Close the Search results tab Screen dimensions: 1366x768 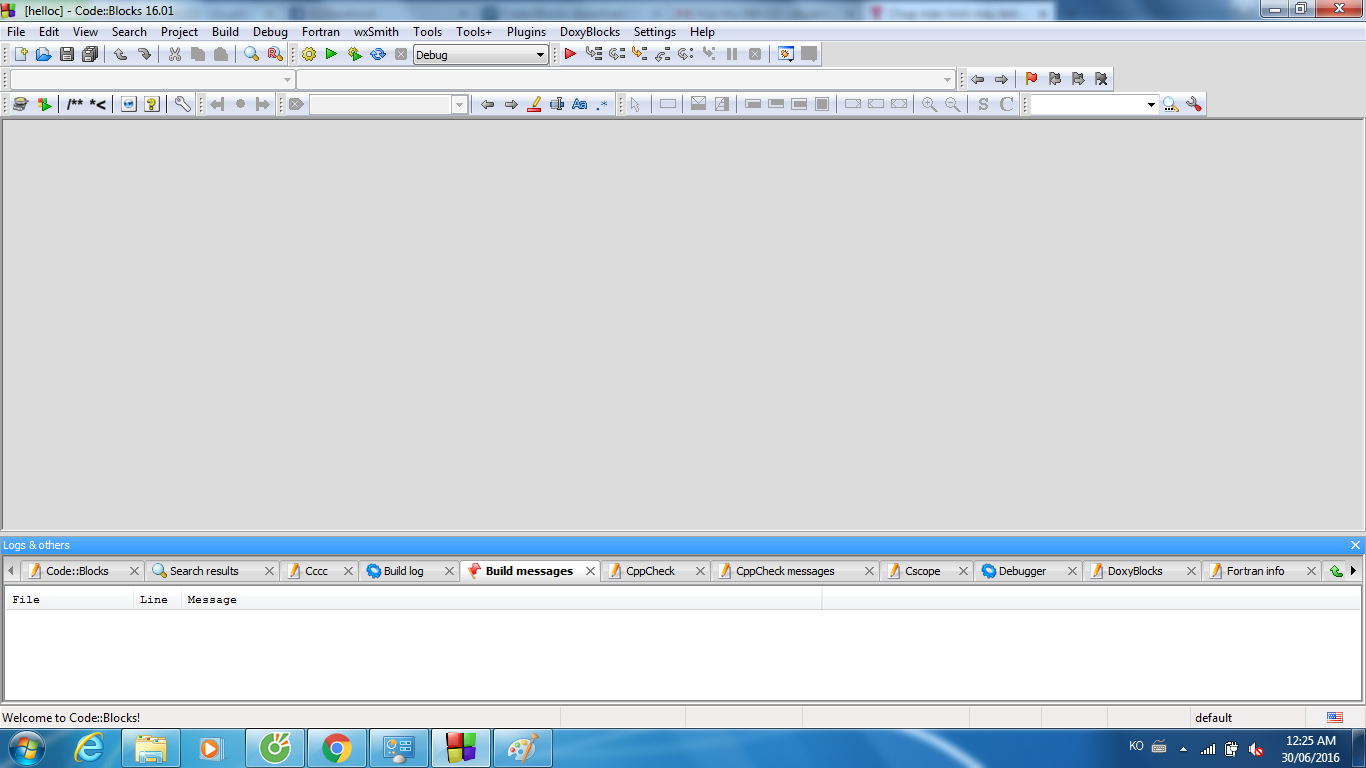tap(269, 571)
